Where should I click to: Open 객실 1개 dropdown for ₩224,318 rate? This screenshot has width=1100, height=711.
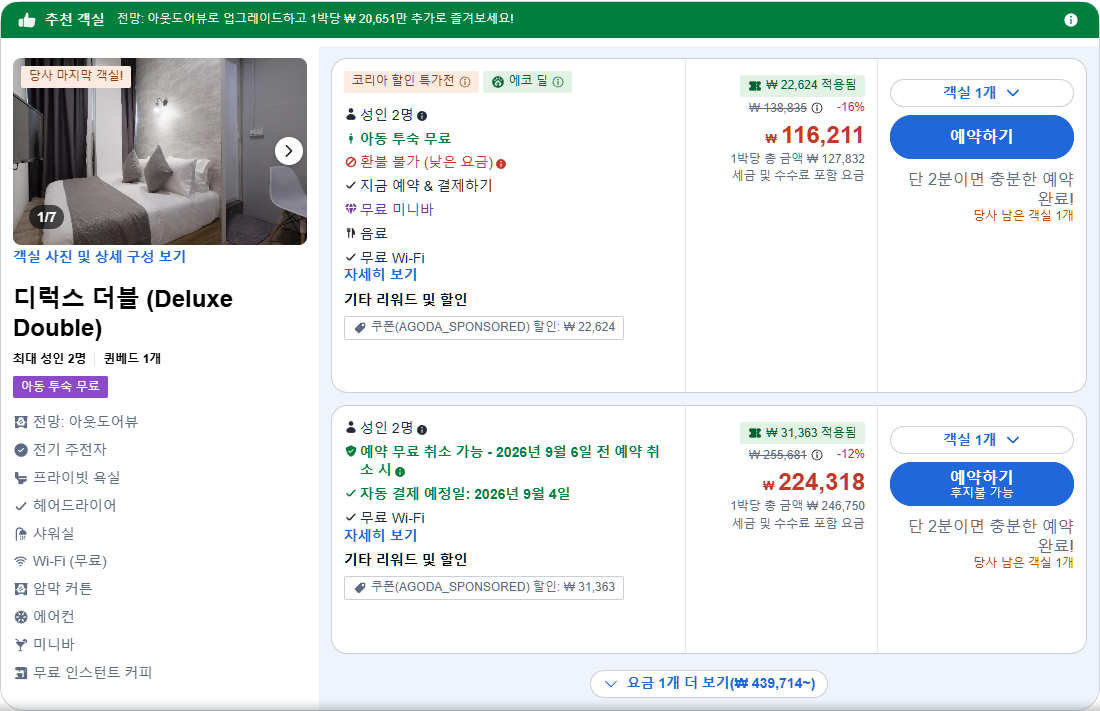[981, 440]
